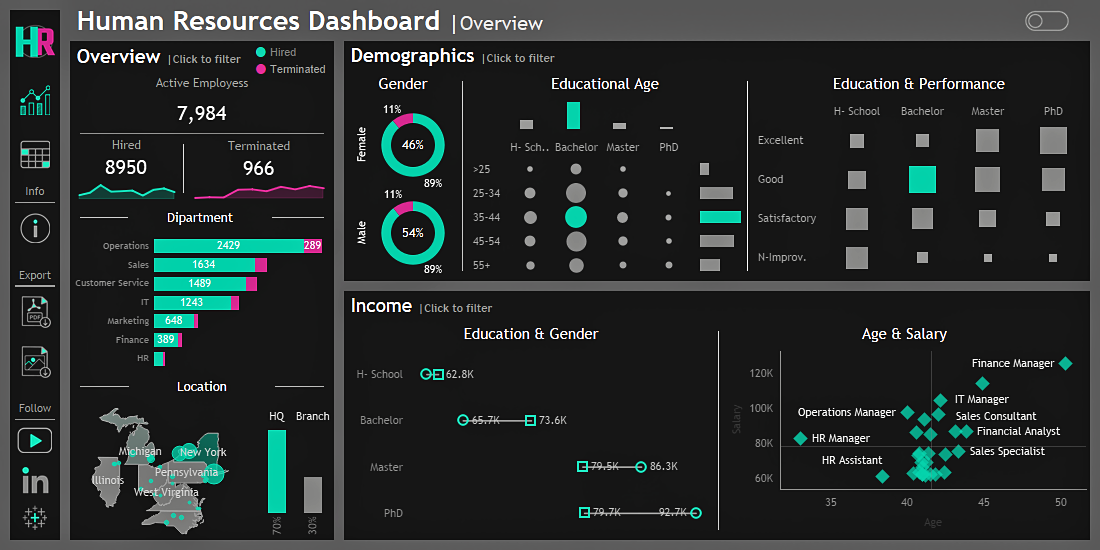Export dashboard as image
The height and width of the screenshot is (550, 1100).
coord(35,361)
